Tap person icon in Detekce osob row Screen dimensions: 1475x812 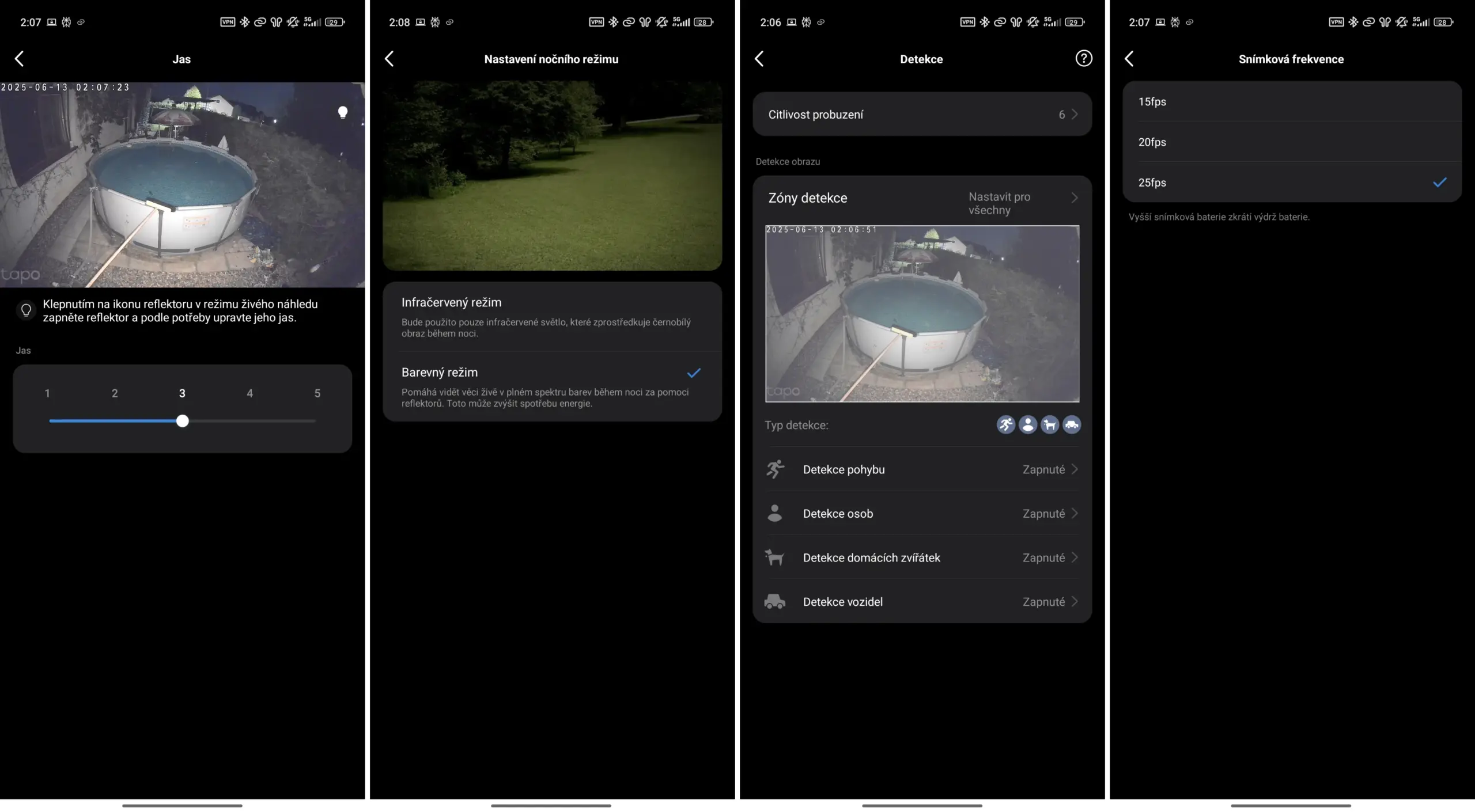click(x=775, y=513)
